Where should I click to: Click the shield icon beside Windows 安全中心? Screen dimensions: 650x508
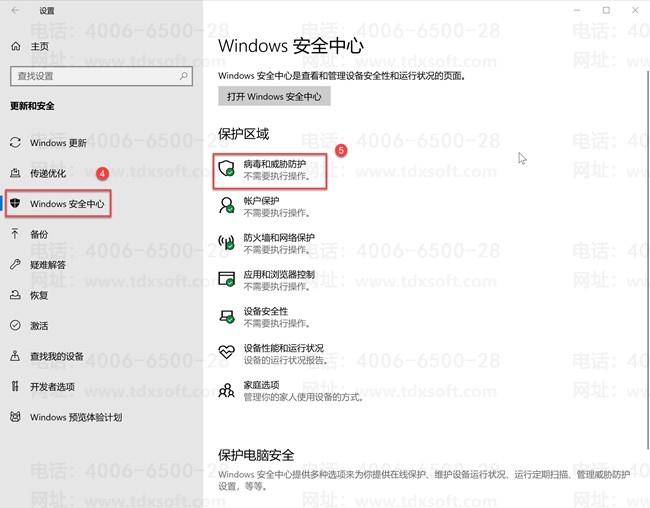tap(15, 203)
